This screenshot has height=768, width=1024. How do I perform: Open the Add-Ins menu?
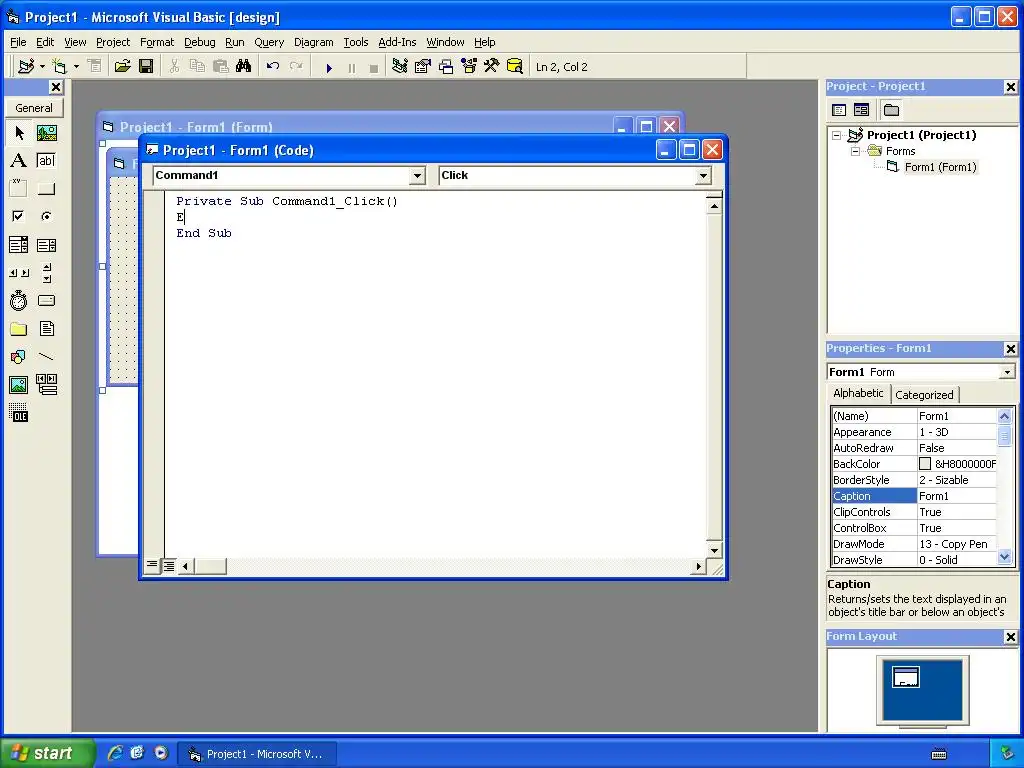pyautogui.click(x=397, y=42)
